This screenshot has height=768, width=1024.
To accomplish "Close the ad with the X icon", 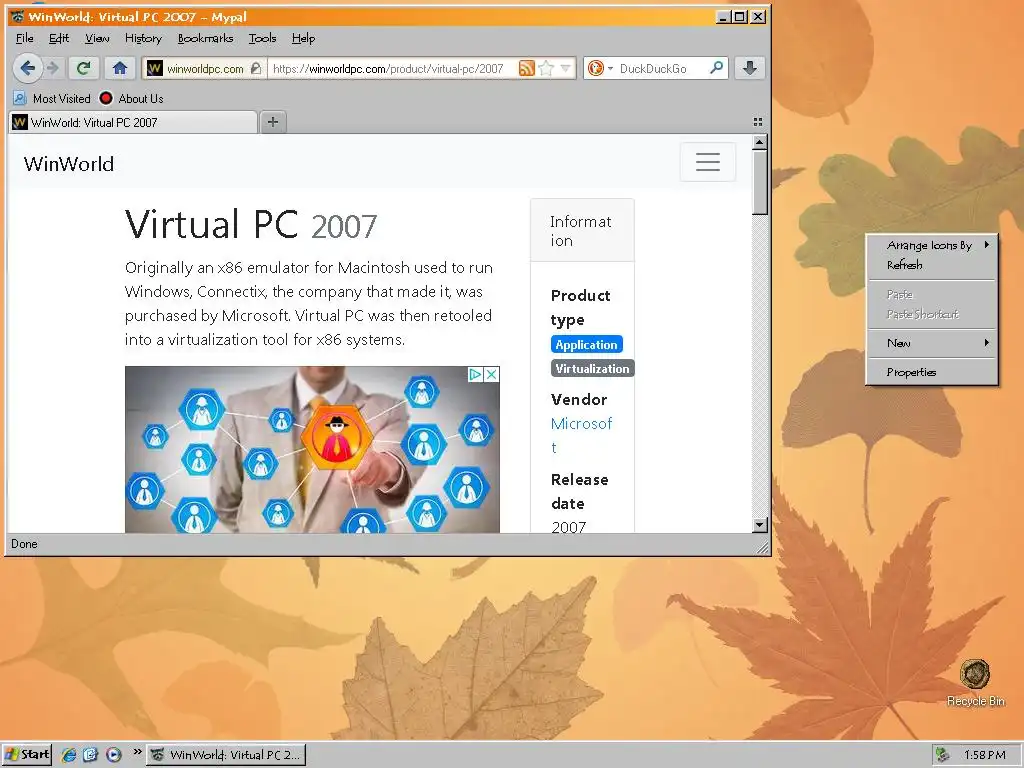I will [492, 374].
